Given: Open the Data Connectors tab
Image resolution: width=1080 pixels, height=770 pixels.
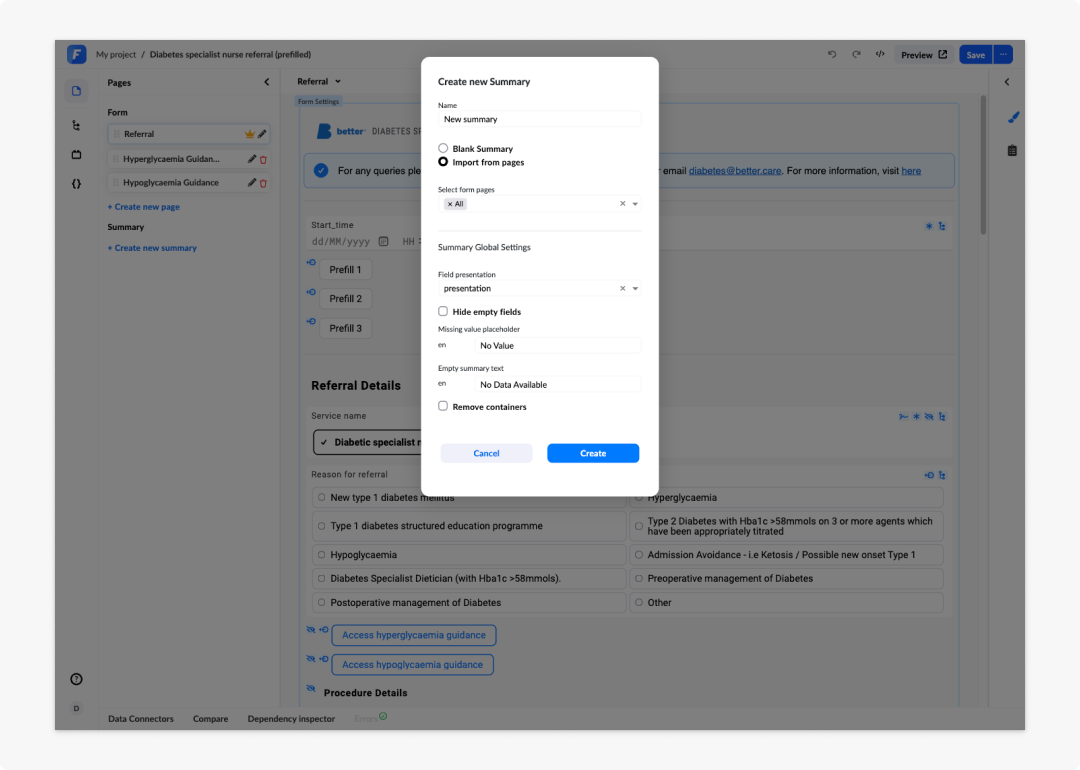Looking at the screenshot, I should [x=141, y=718].
